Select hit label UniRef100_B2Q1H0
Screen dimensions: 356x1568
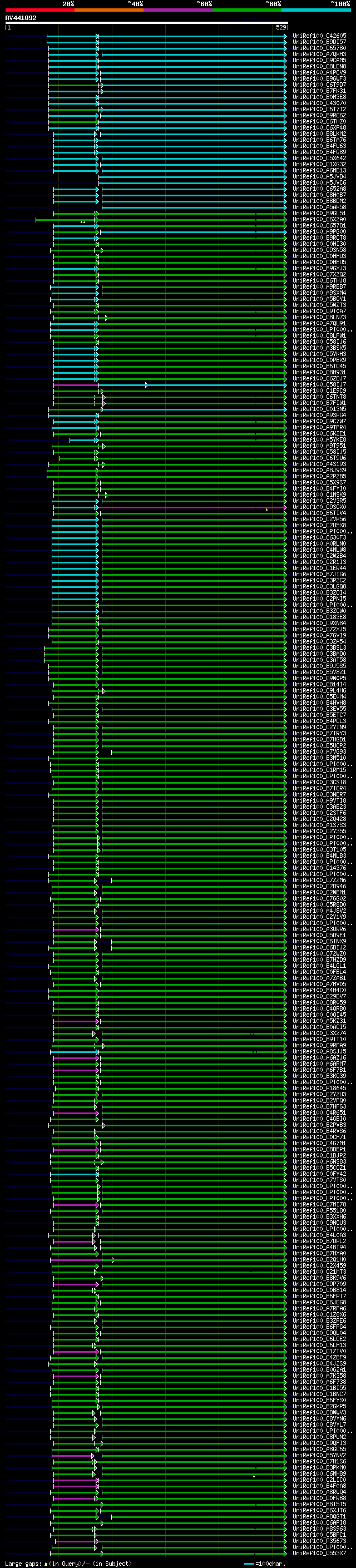click(319, 1259)
